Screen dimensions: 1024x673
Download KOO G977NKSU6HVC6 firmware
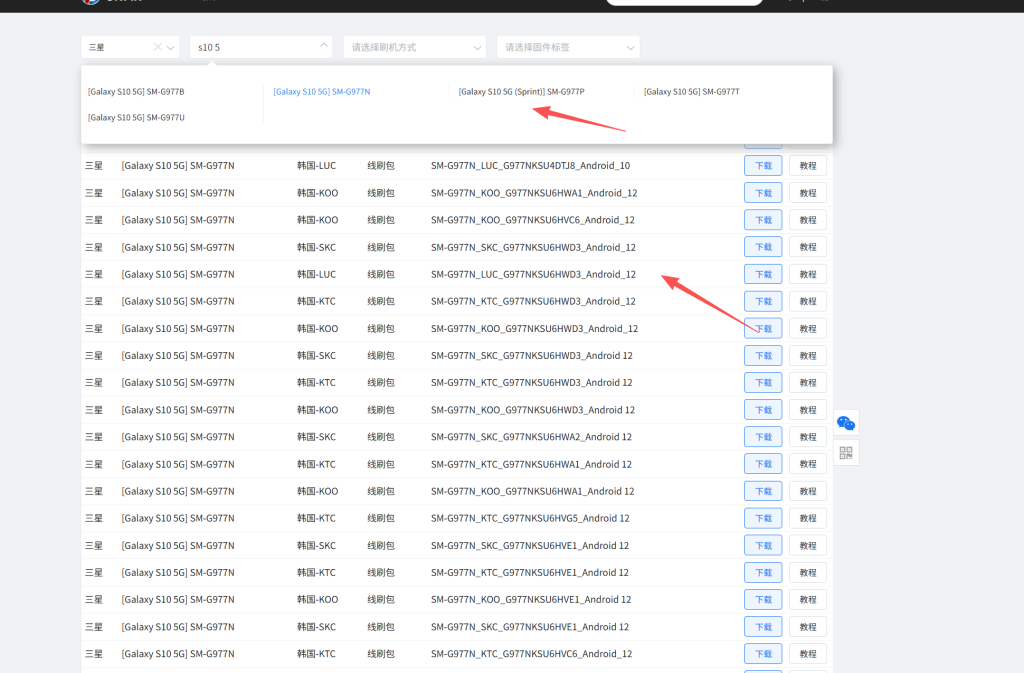pos(763,220)
